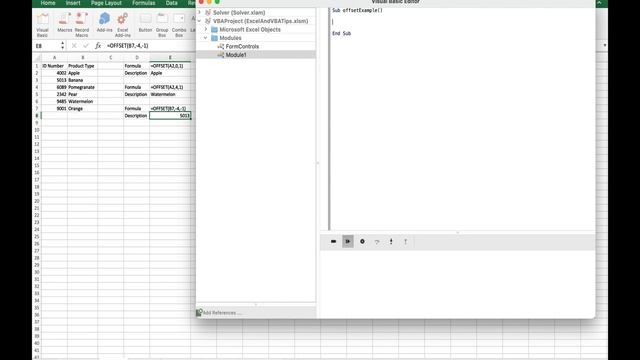The image size is (640, 360).
Task: Open the Add-ins ribbon button
Action: (104, 23)
